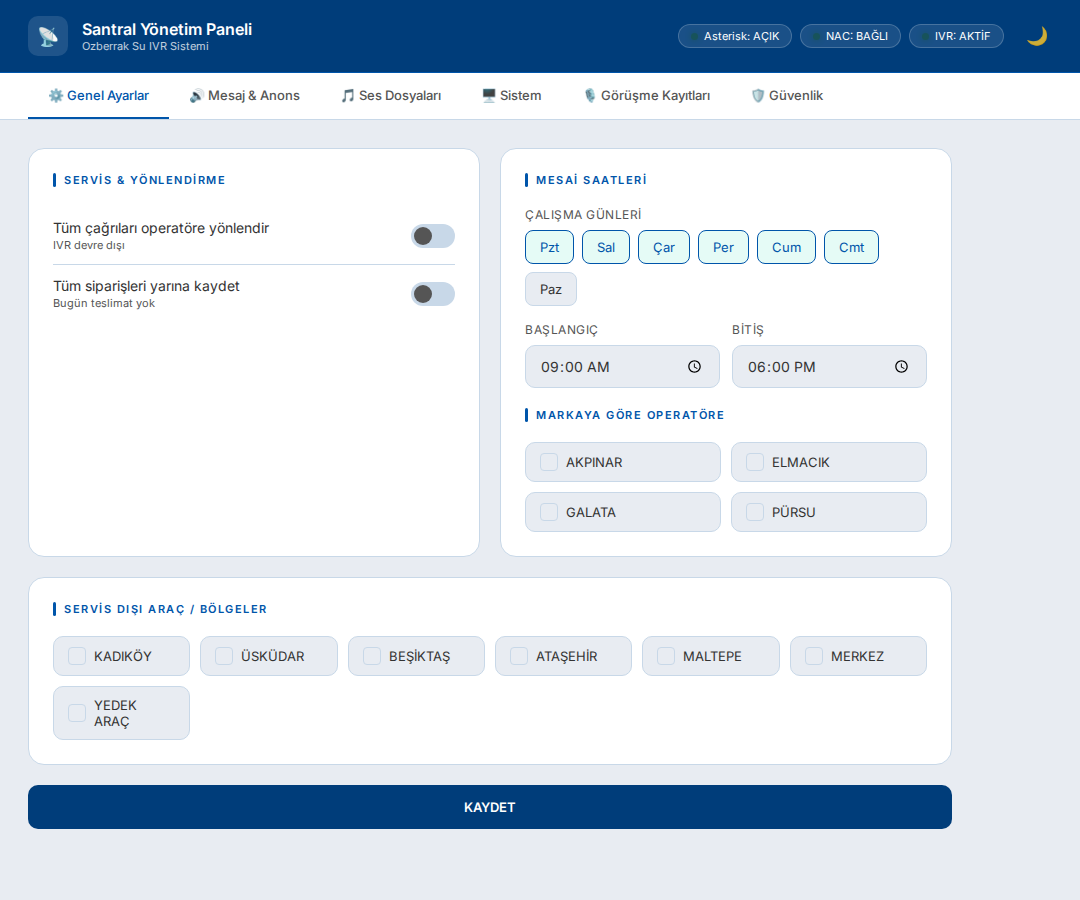Switch to the Güvenlik tab
This screenshot has height=900, width=1080.
(787, 96)
